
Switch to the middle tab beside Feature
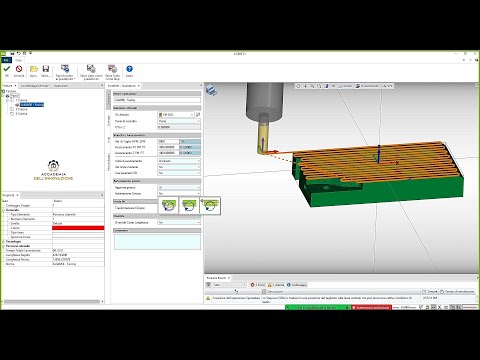click(35, 86)
